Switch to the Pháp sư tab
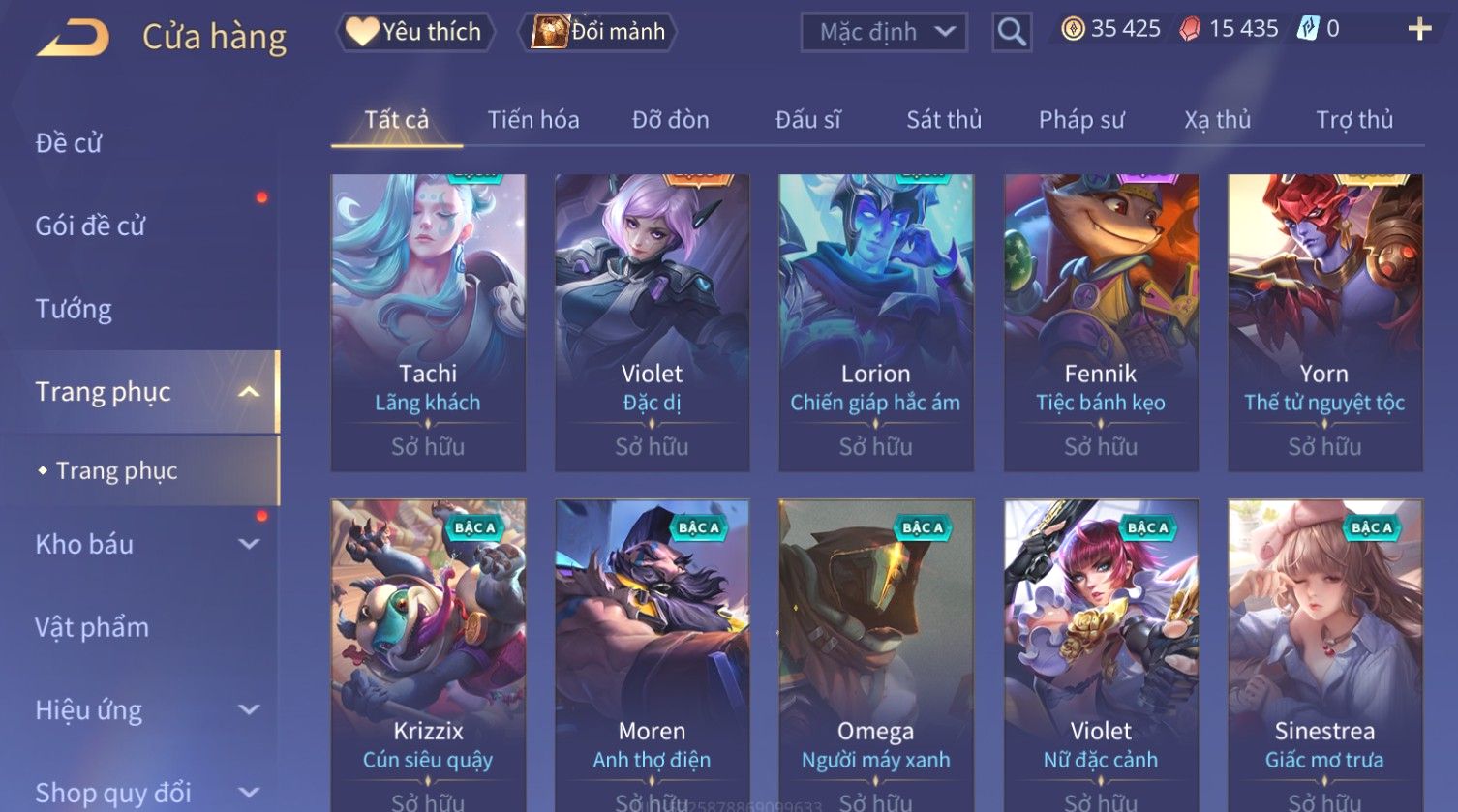The width and height of the screenshot is (1458, 812). tap(1081, 120)
